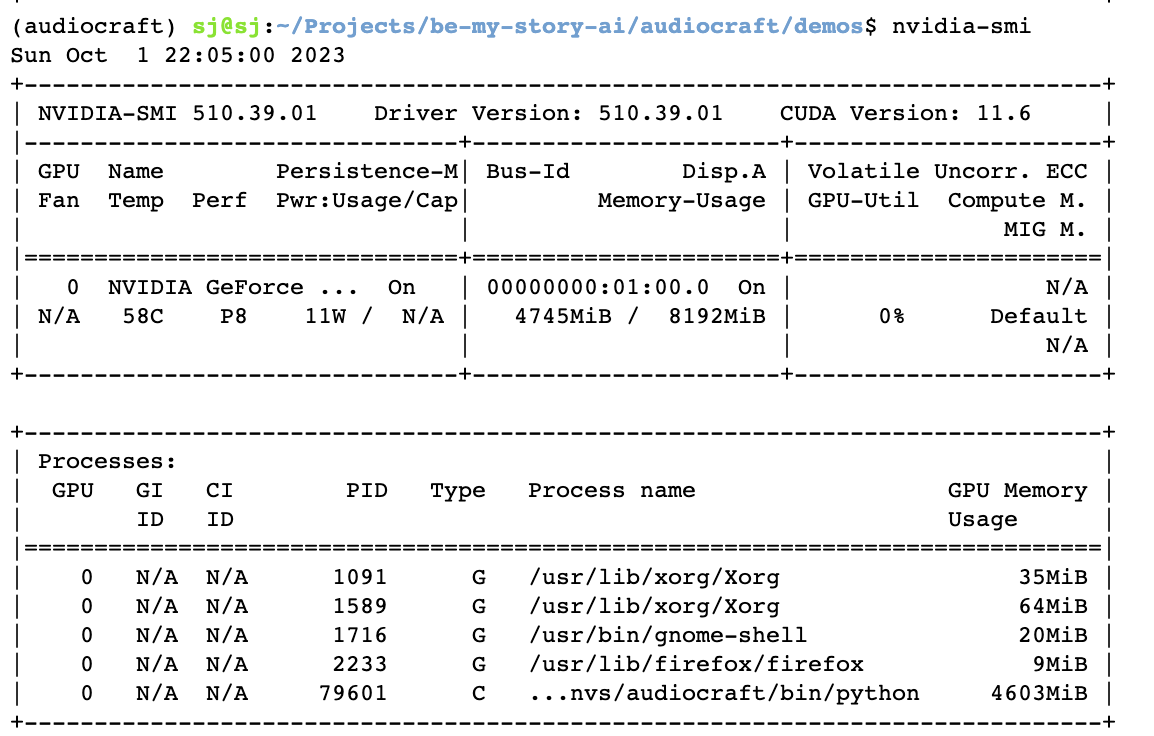Viewport: 1154px width, 736px height.
Task: Click PID 2233 of firefox process
Action: tap(360, 665)
